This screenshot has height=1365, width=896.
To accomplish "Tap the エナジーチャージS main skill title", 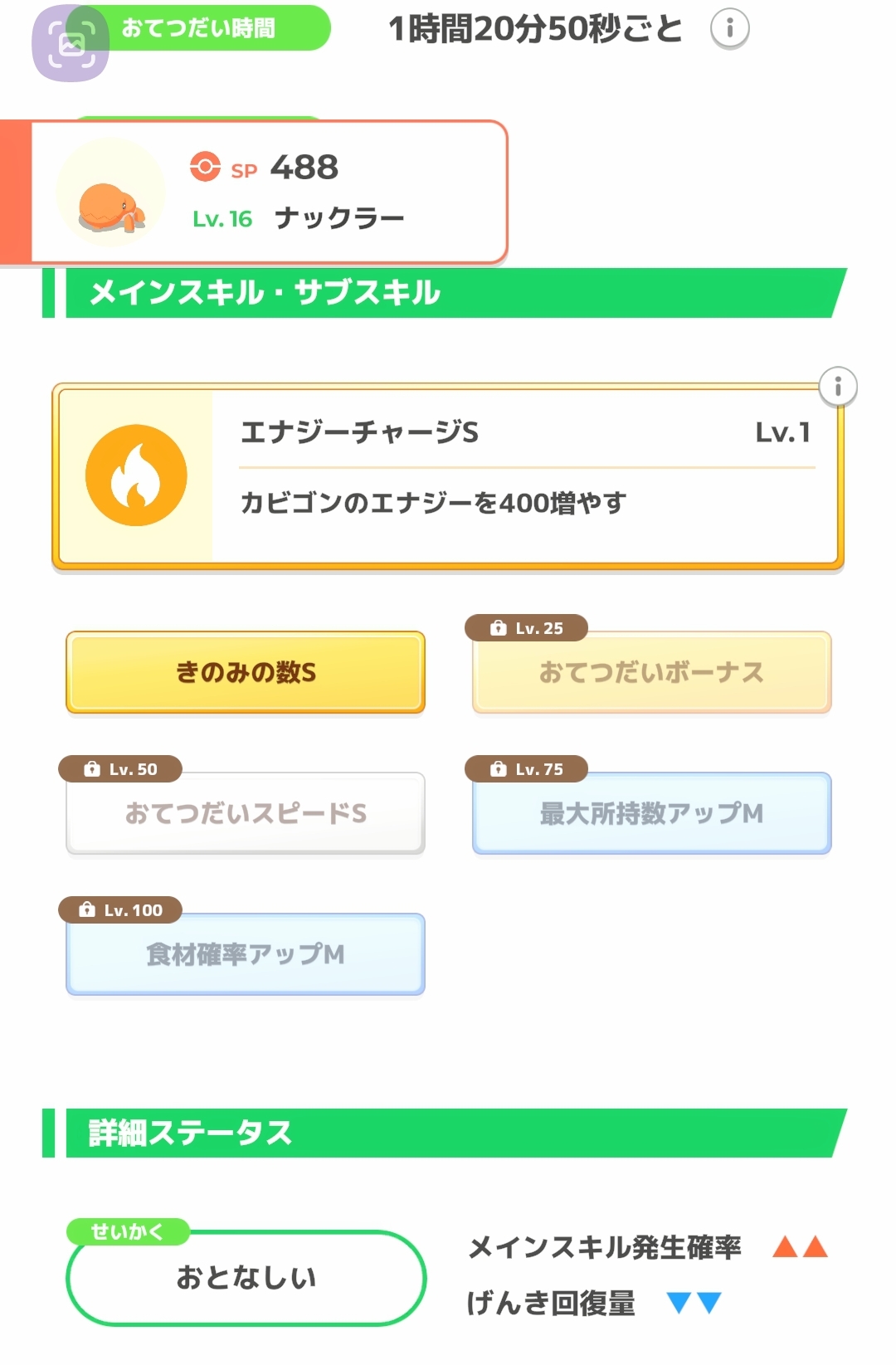I will pyautogui.click(x=359, y=432).
